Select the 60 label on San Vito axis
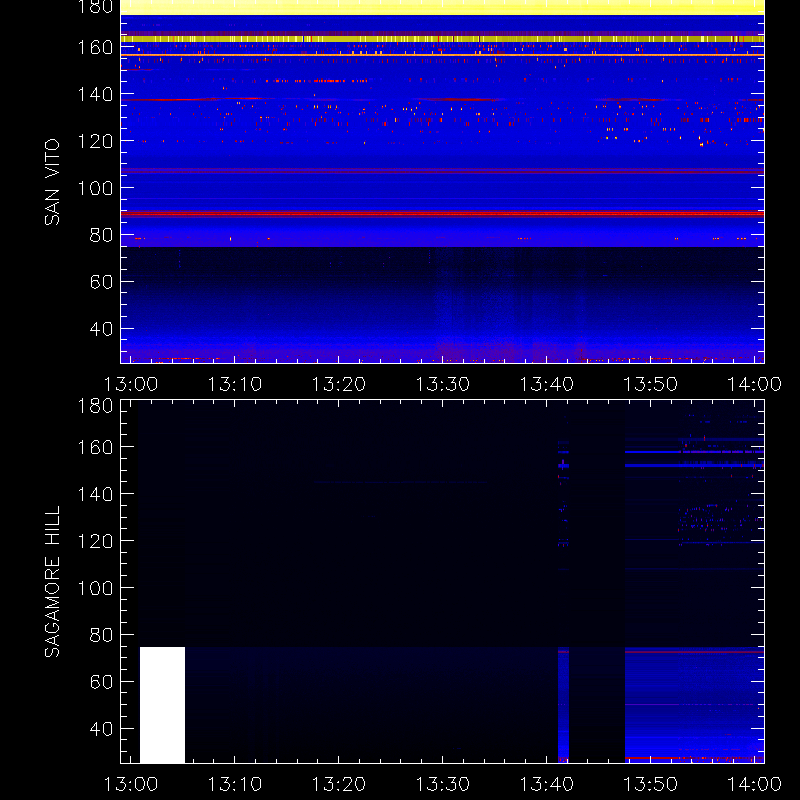 coord(101,282)
